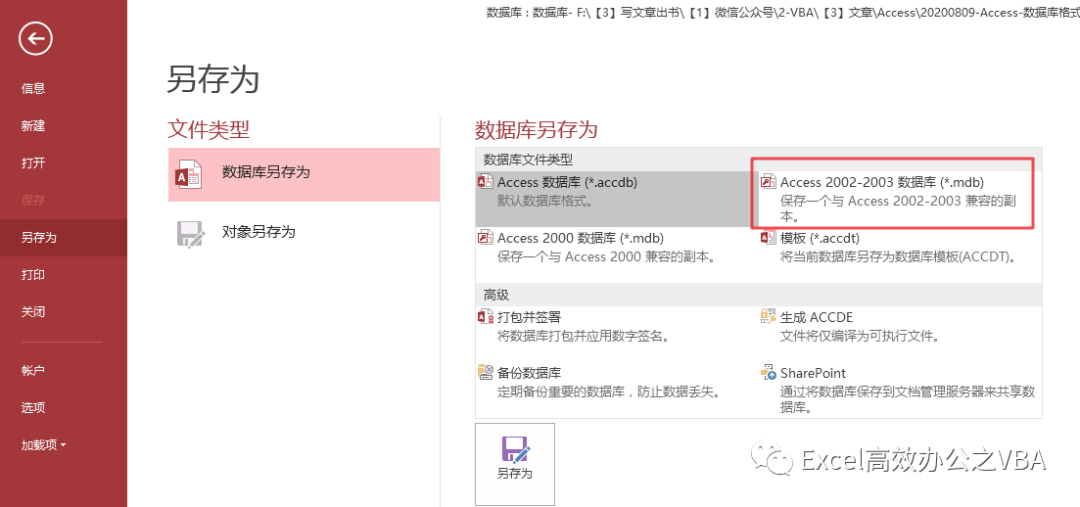Screen dimensions: 1080x507
Task: Click the database path text in title bar
Action: click(x=783, y=12)
